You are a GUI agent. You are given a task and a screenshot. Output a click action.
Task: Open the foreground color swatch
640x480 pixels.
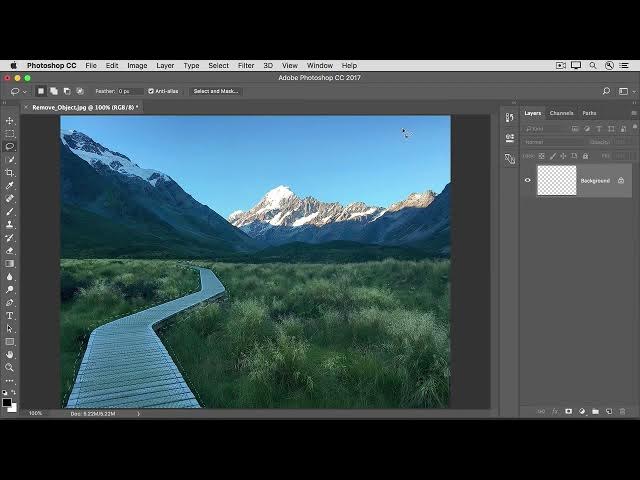click(7, 402)
